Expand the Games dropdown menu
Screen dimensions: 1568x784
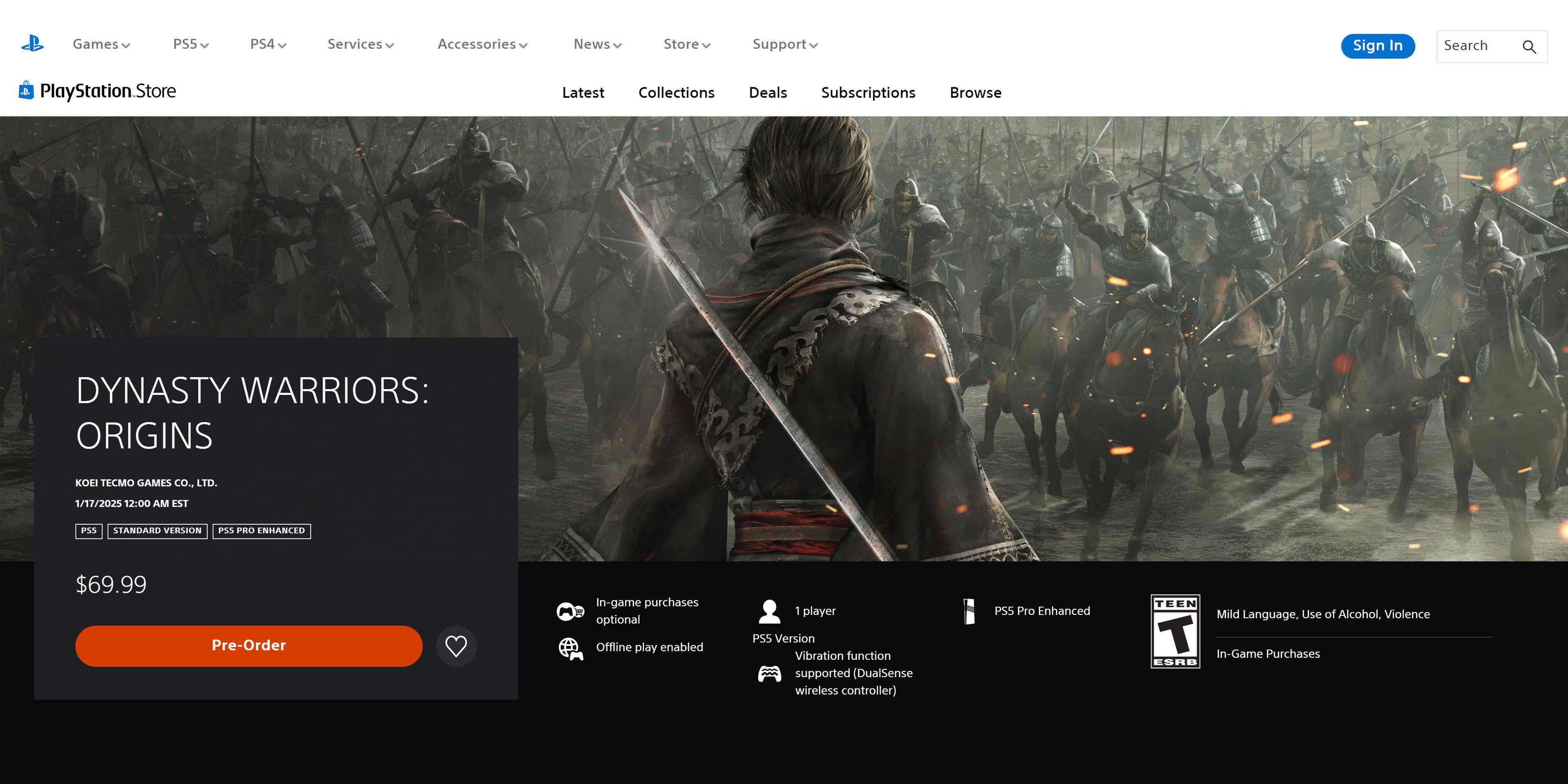[100, 45]
